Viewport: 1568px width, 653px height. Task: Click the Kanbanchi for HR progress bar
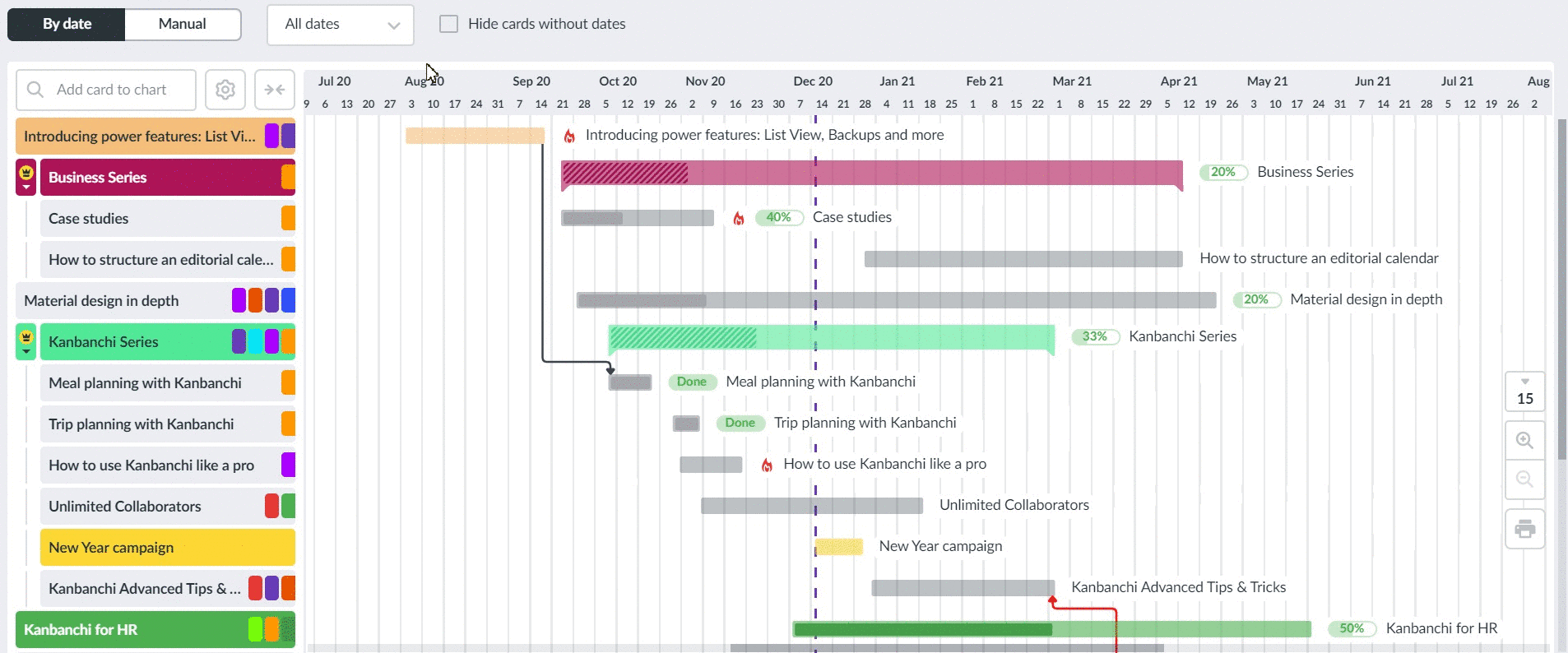pyautogui.click(x=1051, y=629)
